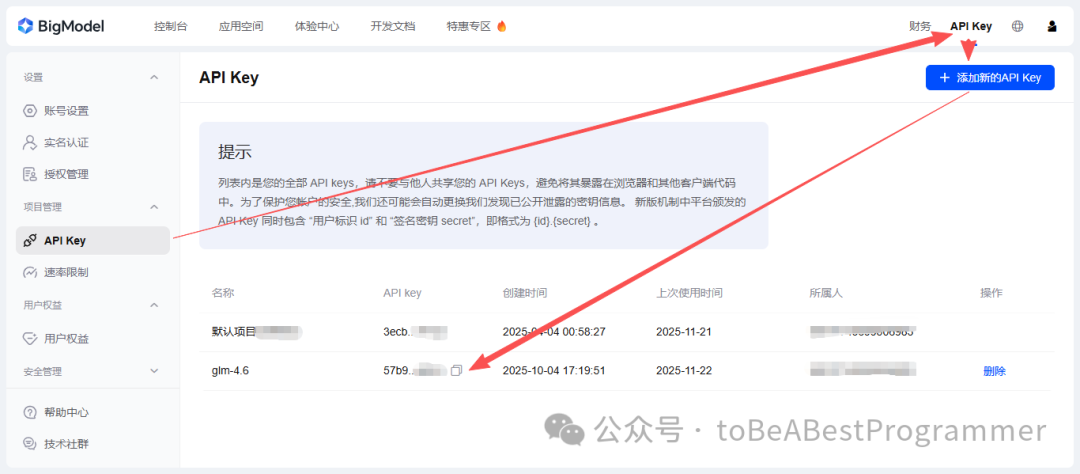Expand the 安全管理 section
This screenshot has width=1080, height=474.
click(x=154, y=371)
